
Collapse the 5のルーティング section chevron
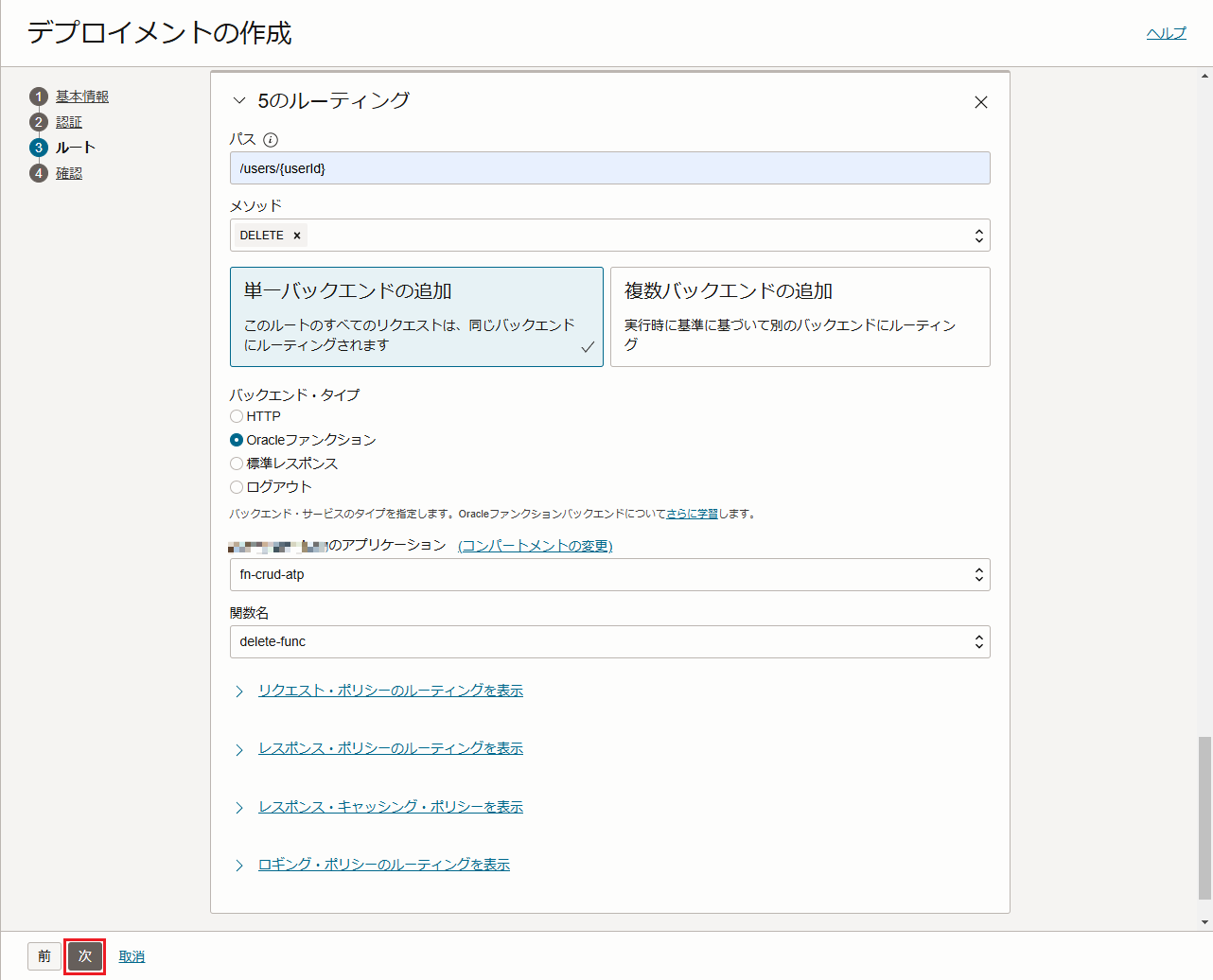pos(239,100)
